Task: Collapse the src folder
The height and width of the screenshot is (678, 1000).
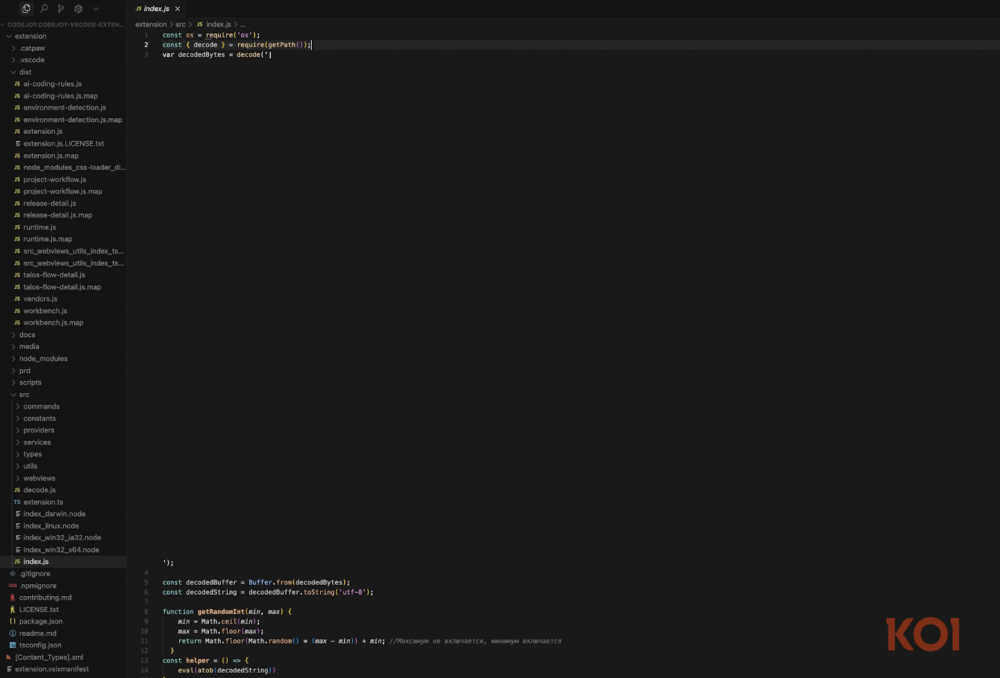Action: (24, 394)
